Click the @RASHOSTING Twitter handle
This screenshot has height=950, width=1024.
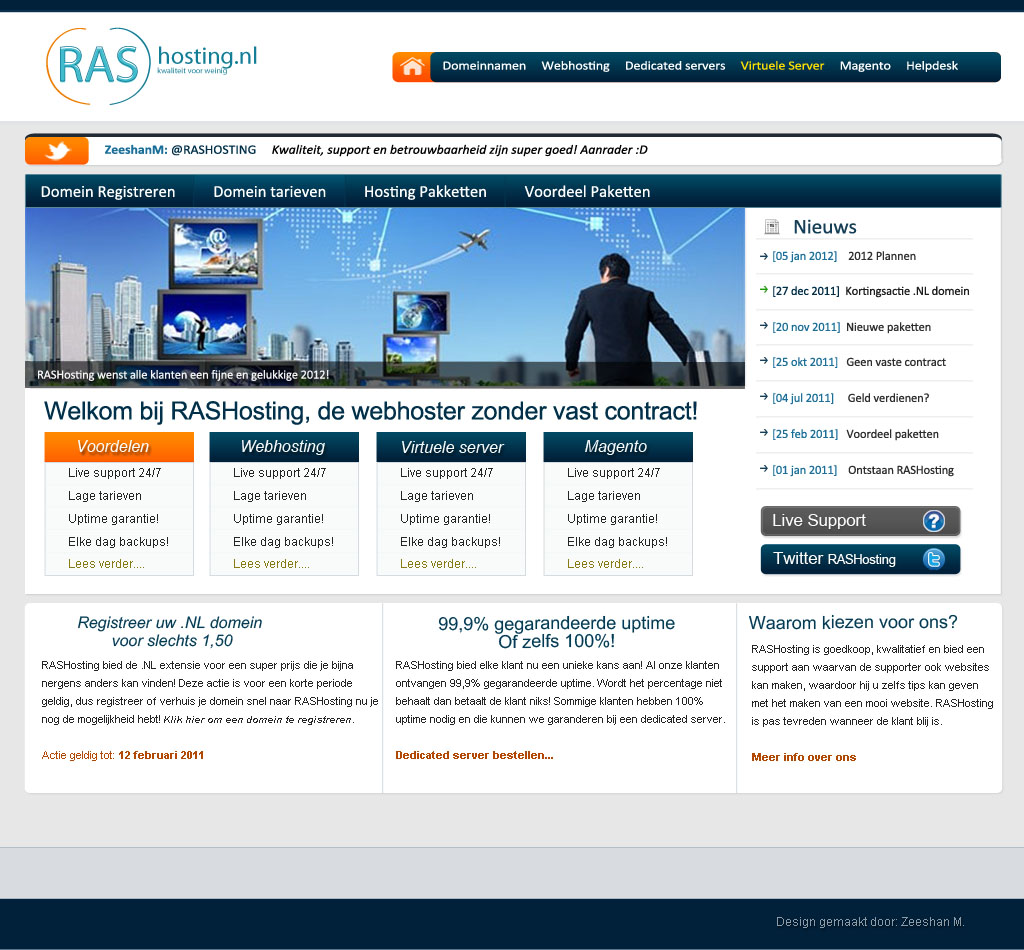tap(214, 150)
